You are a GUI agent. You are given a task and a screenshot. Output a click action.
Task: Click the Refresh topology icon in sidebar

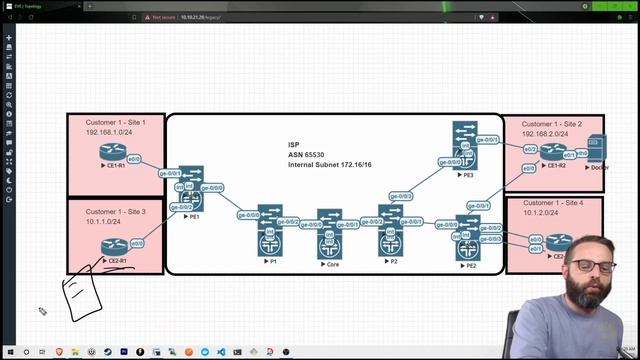pos(9,95)
